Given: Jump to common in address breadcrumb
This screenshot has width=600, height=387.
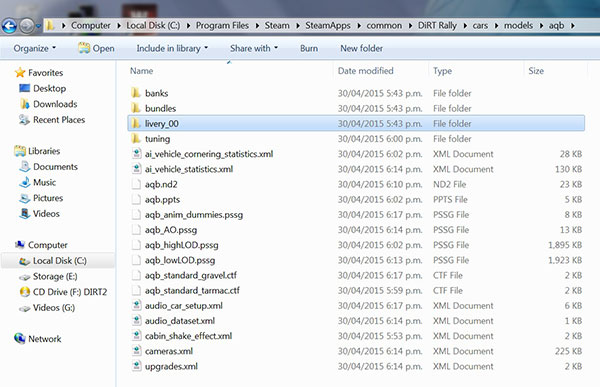Looking at the screenshot, I should [384, 26].
